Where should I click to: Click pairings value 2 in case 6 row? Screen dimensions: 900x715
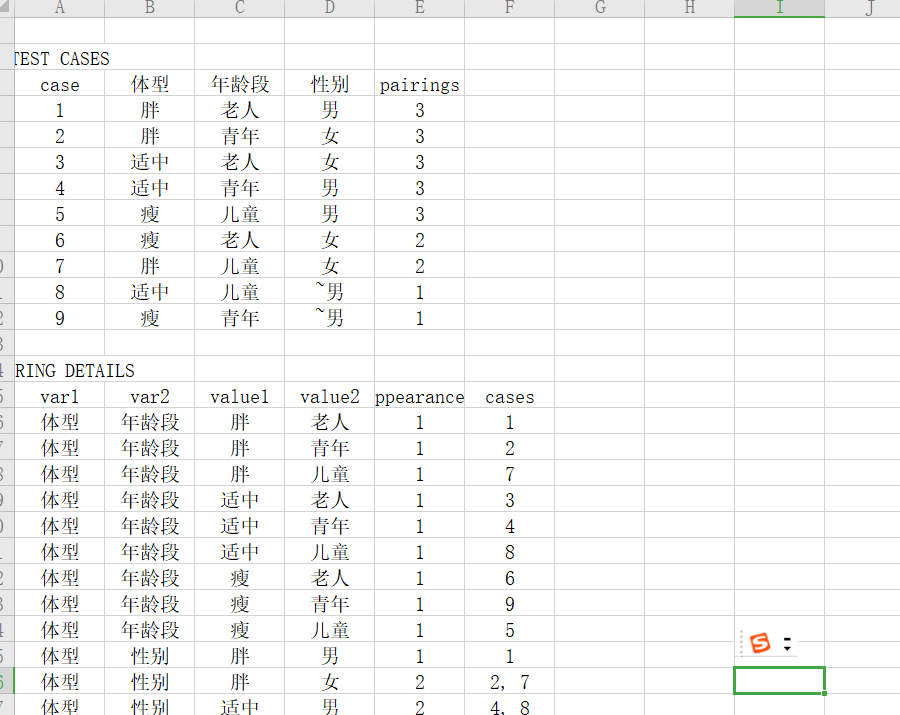[x=420, y=240]
